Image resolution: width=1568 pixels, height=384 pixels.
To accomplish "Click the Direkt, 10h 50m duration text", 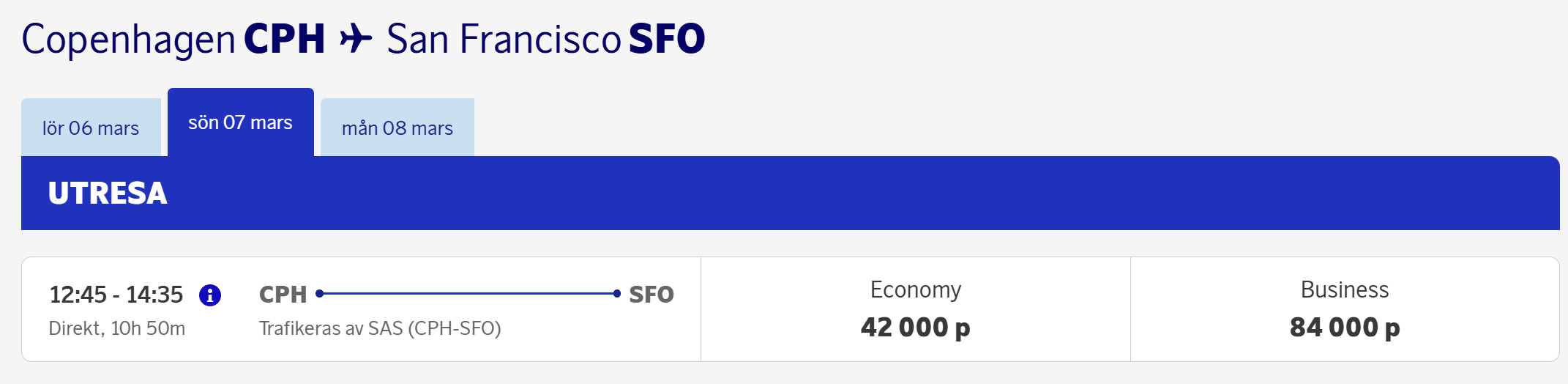I will click(117, 328).
